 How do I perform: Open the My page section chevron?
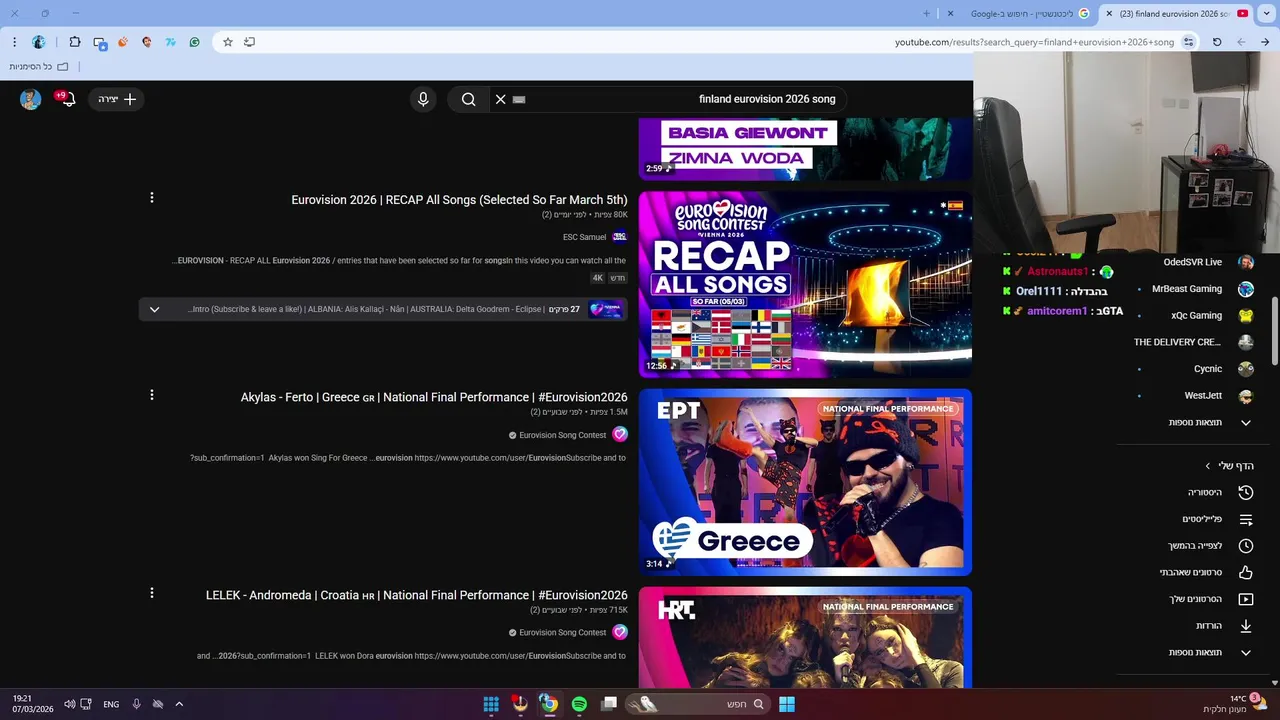coord(1208,466)
